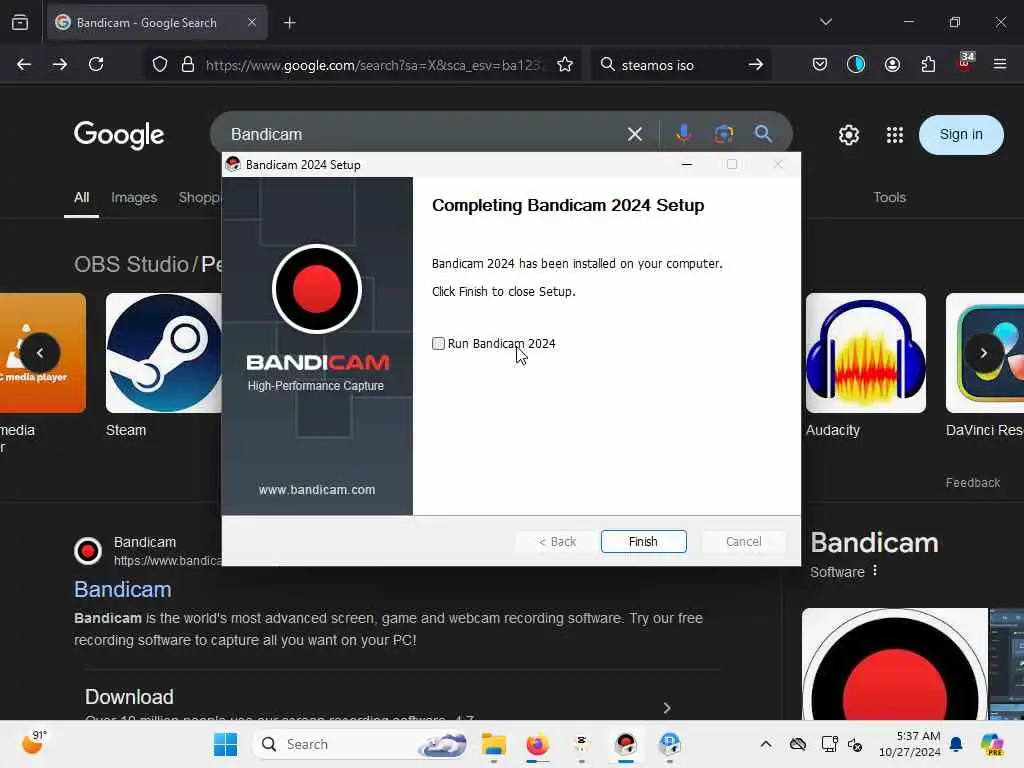The width and height of the screenshot is (1024, 768).
Task: Open the Audacity app thumbnail
Action: [866, 353]
